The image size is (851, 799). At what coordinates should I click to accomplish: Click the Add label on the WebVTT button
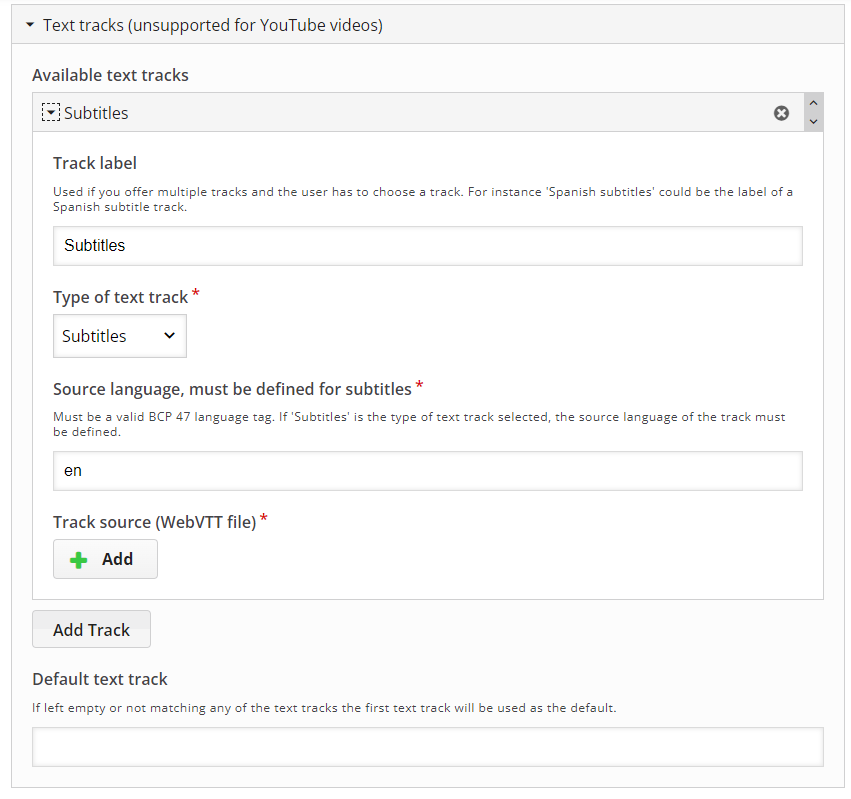tap(117, 559)
